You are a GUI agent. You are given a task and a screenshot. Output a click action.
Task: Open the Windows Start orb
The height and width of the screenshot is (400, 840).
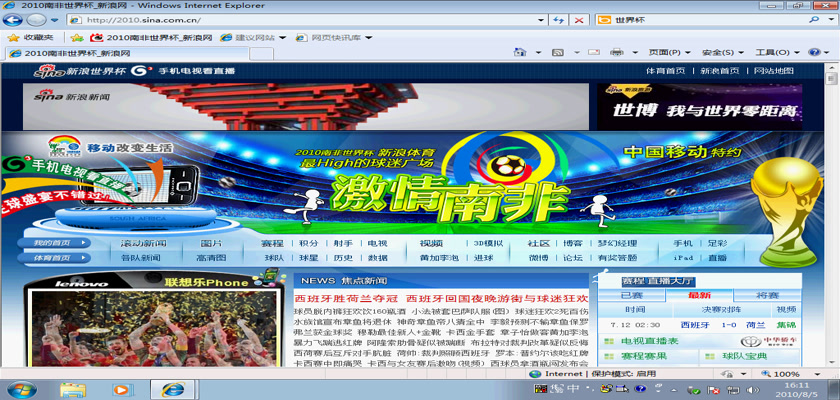point(19,389)
